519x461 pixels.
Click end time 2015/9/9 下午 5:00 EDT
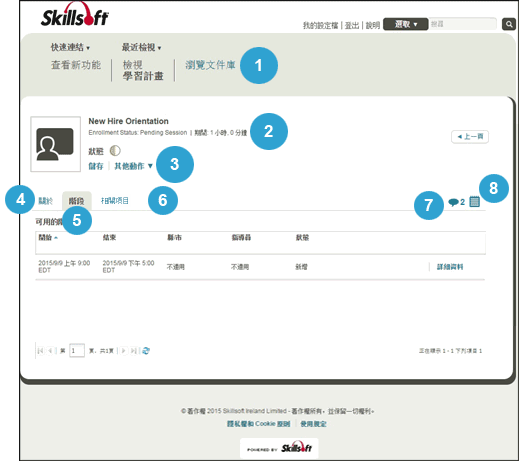click(x=128, y=266)
